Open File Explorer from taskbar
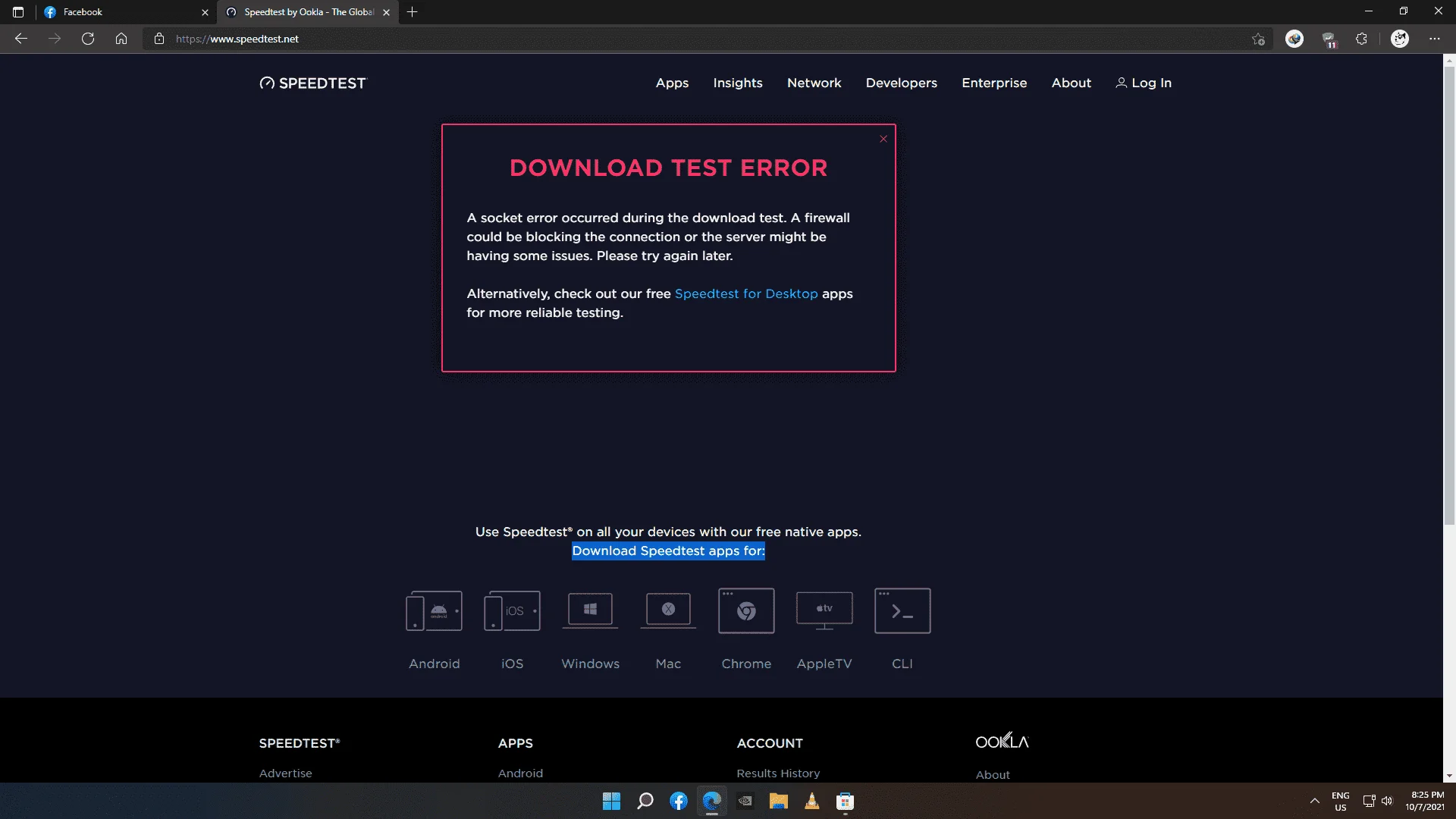 [779, 802]
